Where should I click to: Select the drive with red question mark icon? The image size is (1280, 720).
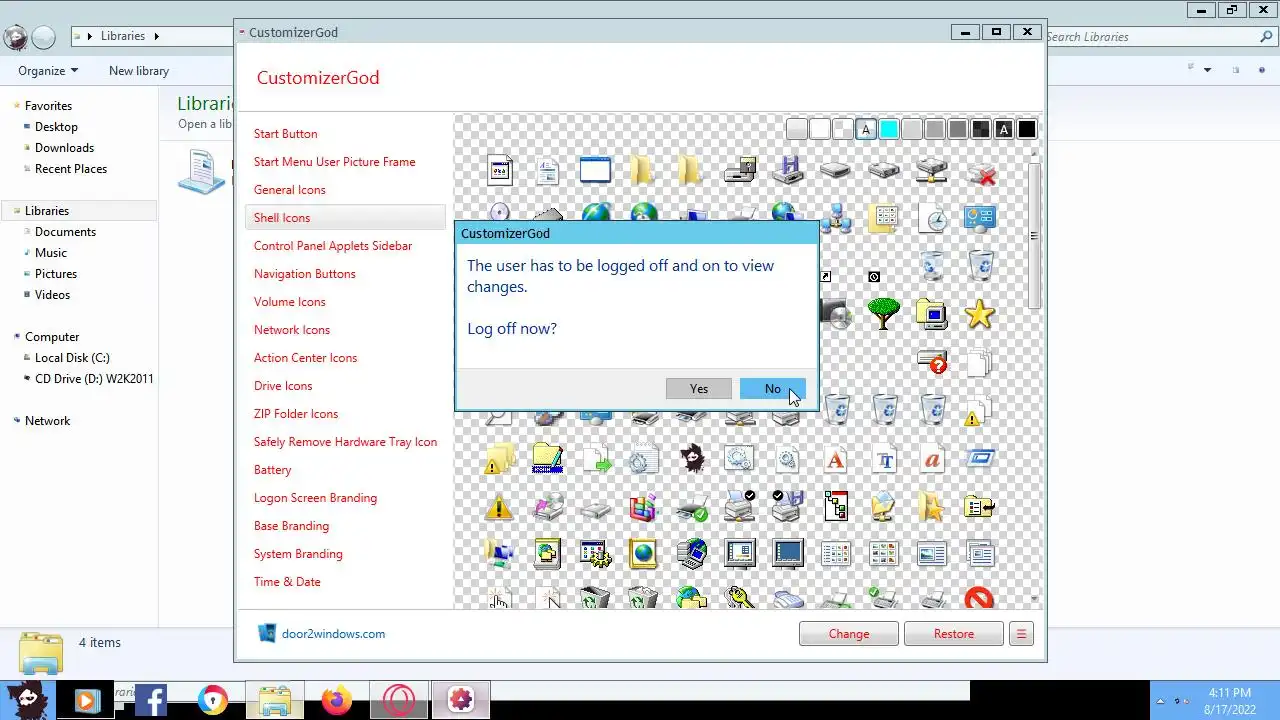[932, 362]
